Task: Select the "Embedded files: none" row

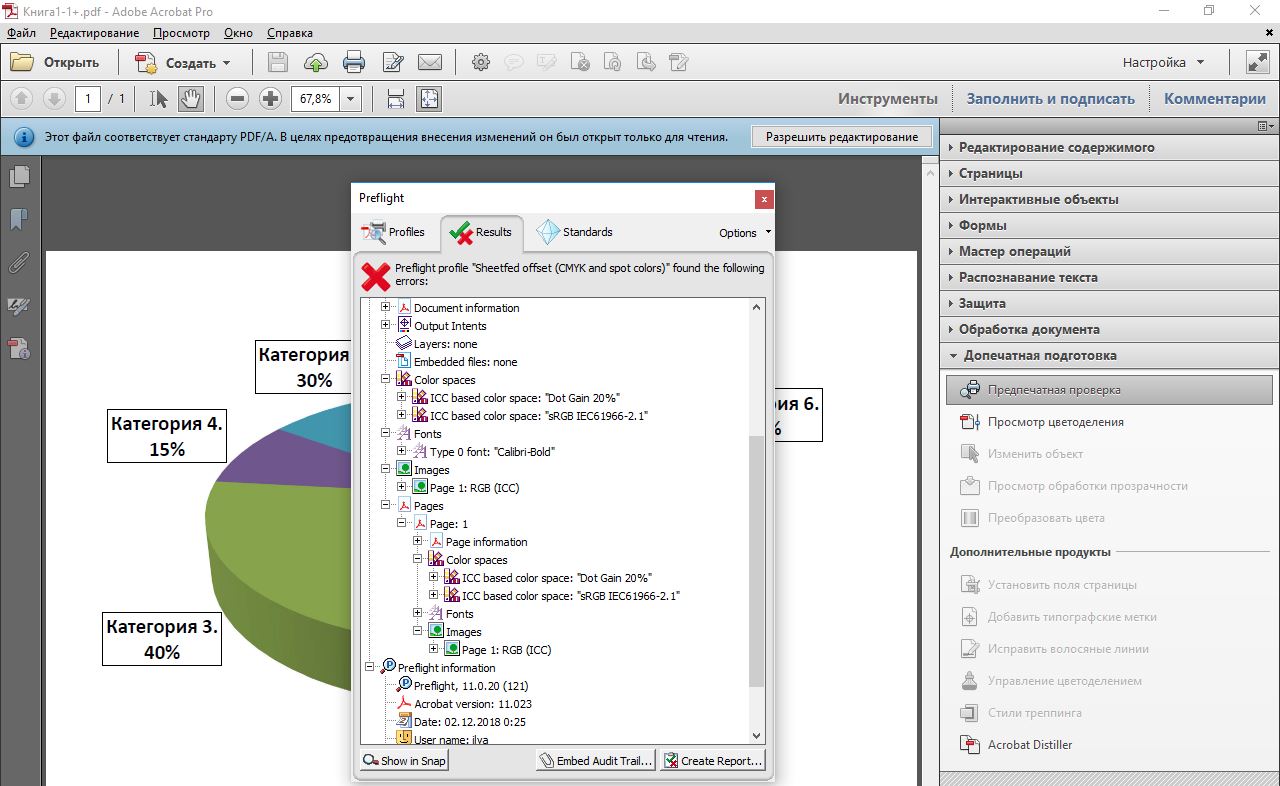Action: [456, 362]
